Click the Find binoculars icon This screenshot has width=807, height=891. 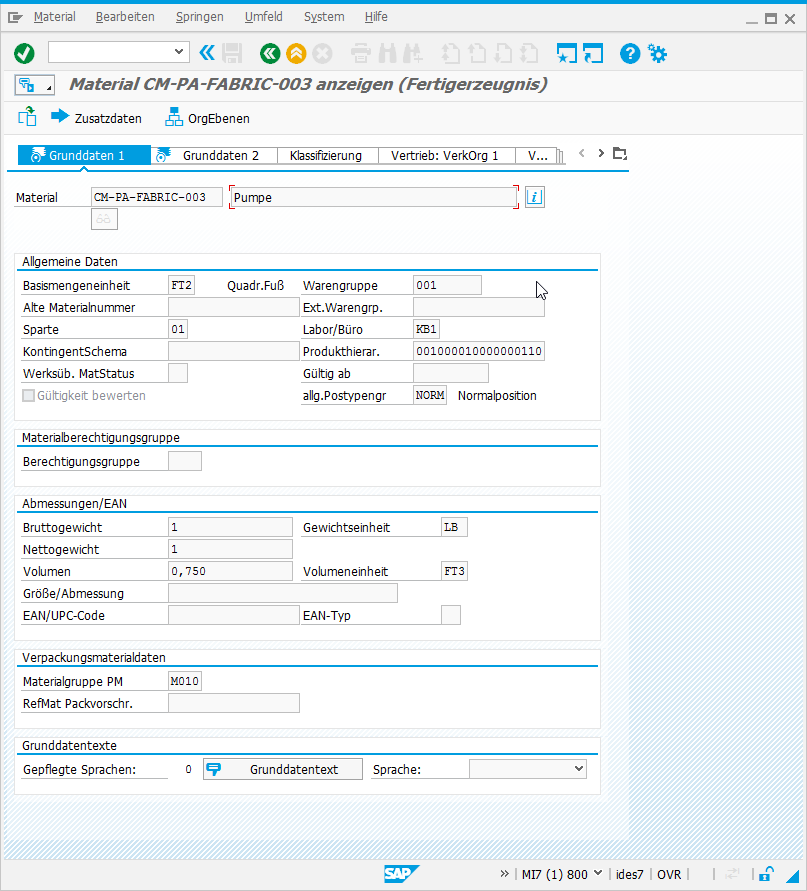[387, 53]
